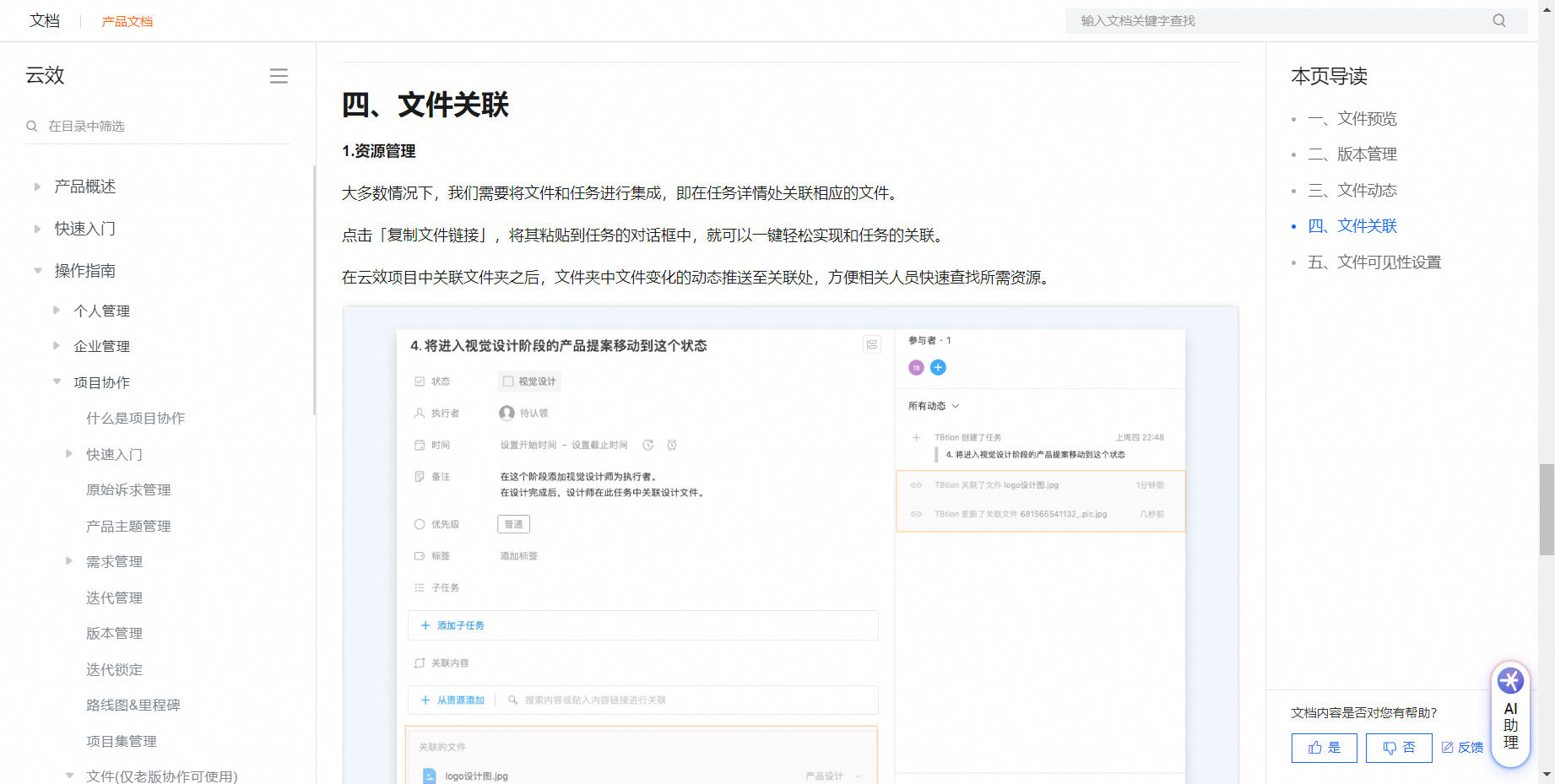Click the sidebar scrollbar thumb
This screenshot has height=784, width=1555.
click(x=314, y=289)
